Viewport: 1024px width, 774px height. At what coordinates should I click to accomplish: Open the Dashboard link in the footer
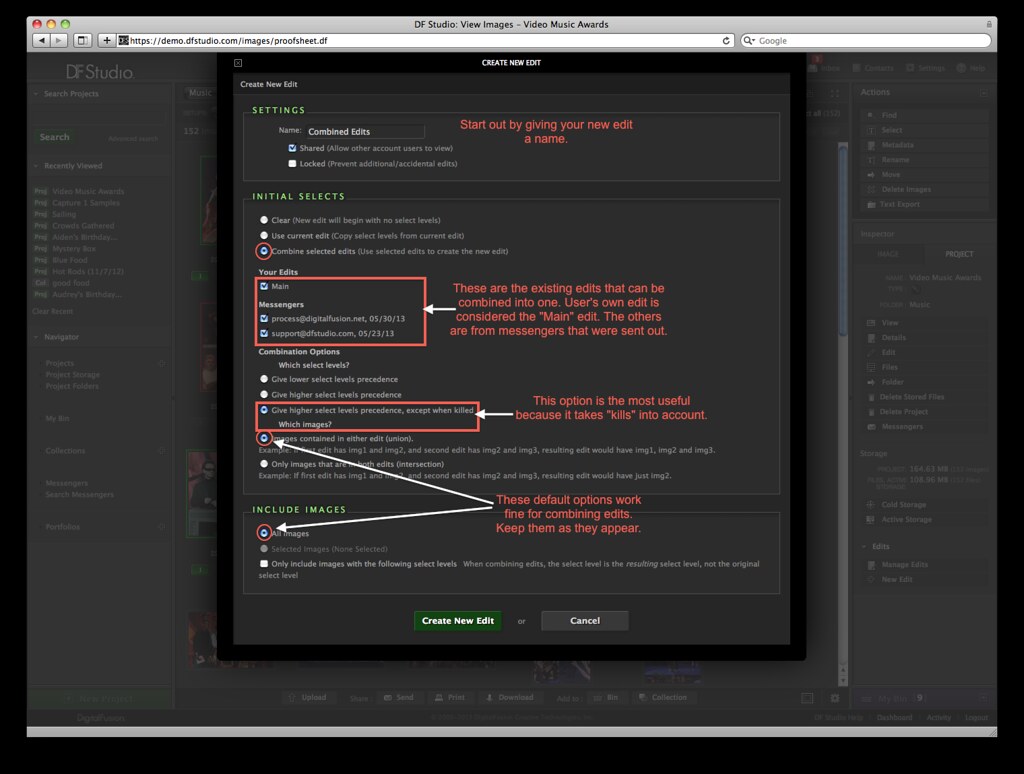894,717
